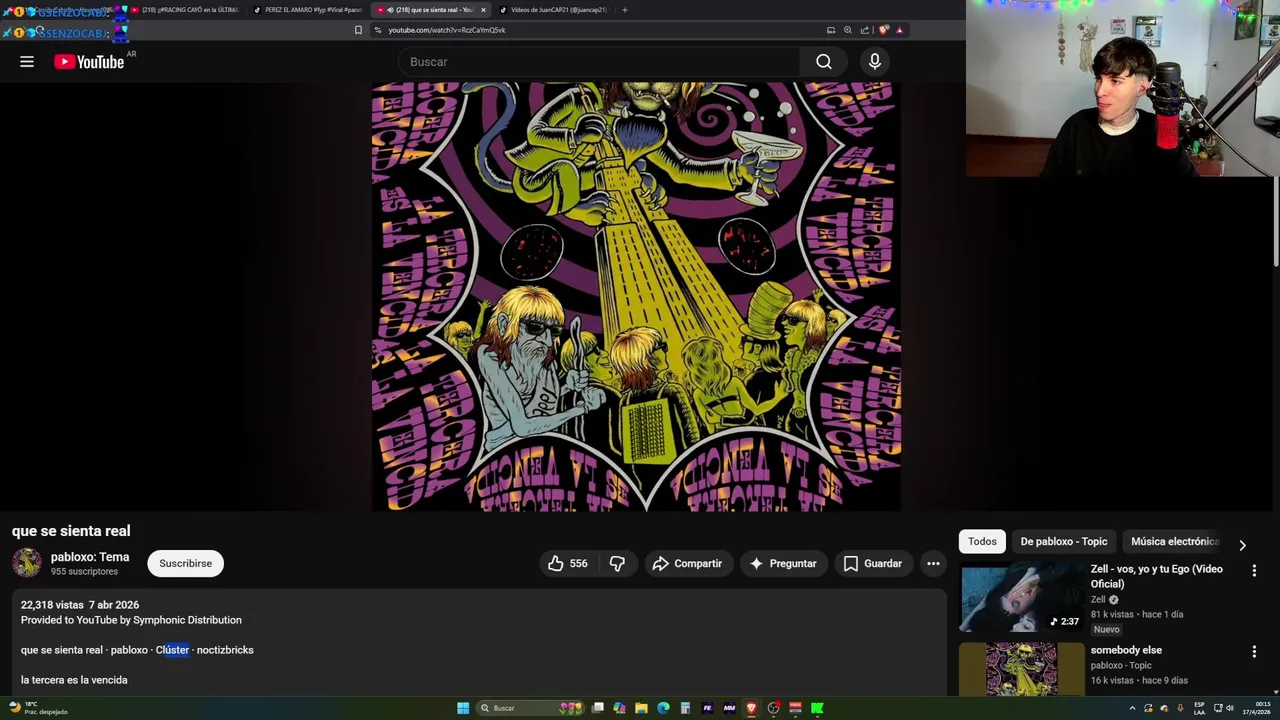Click the Preguntar ask button
The height and width of the screenshot is (720, 1280).
(x=783, y=564)
